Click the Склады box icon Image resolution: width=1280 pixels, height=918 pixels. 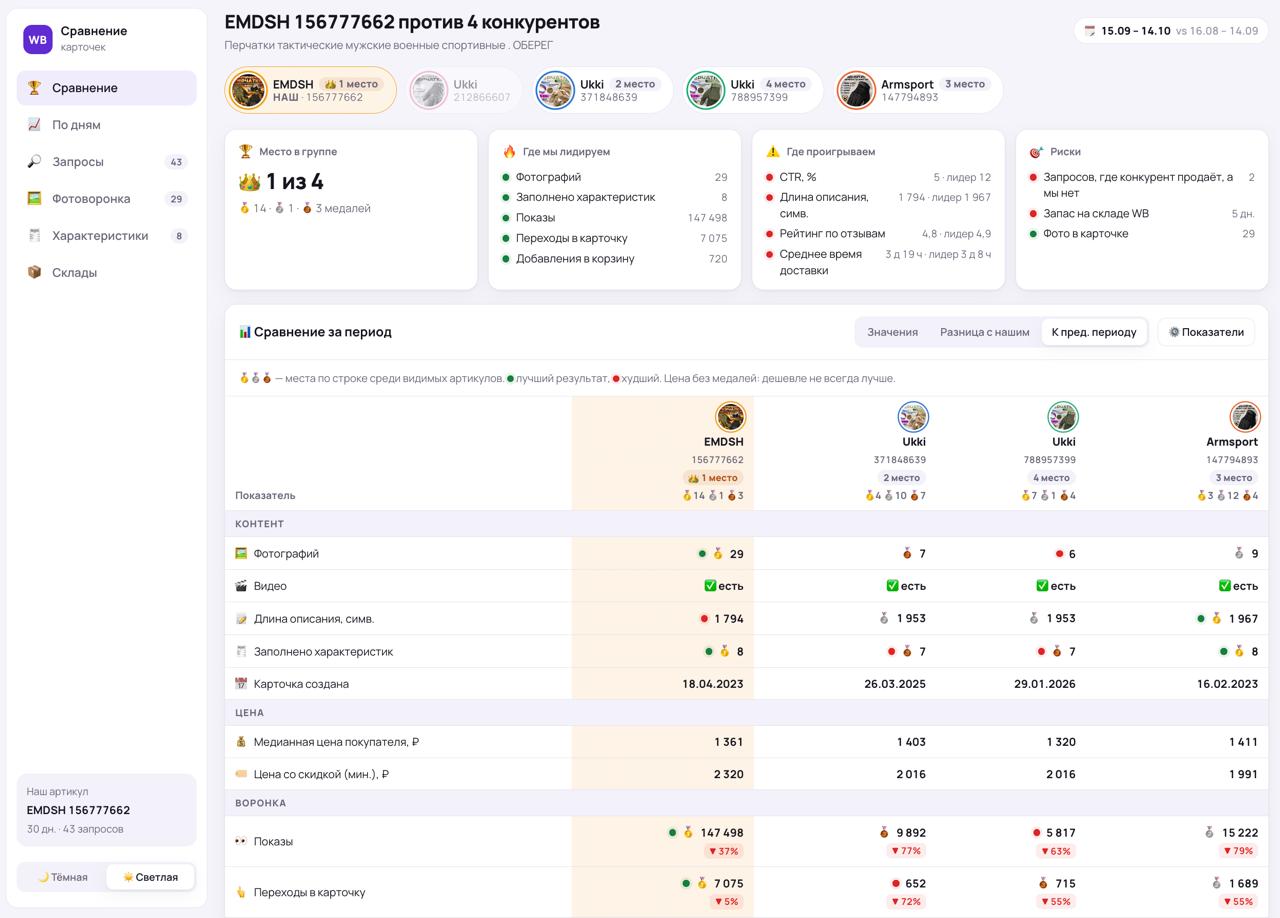(x=34, y=272)
